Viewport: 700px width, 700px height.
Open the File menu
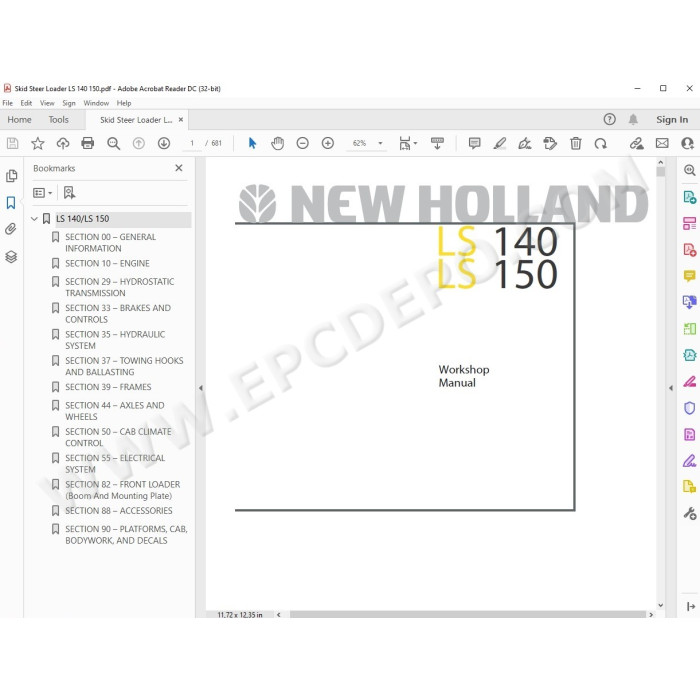[x=8, y=103]
